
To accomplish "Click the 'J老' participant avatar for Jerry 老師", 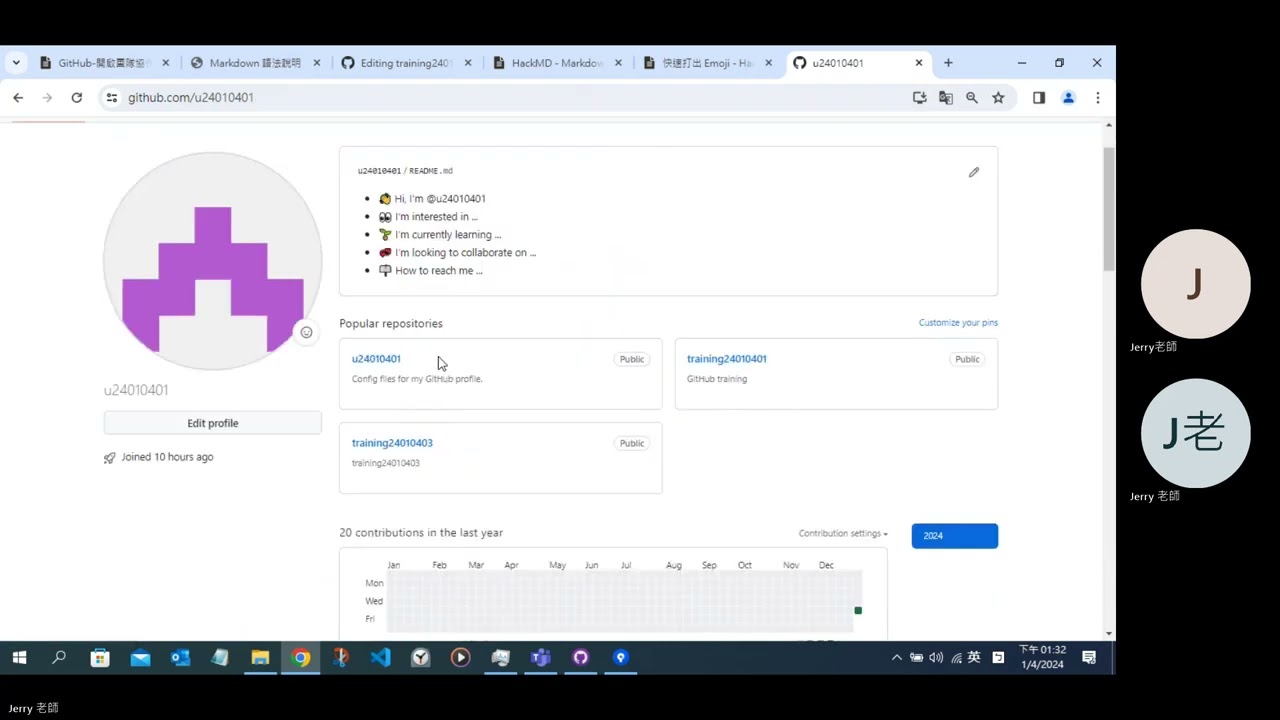I will pos(1195,433).
